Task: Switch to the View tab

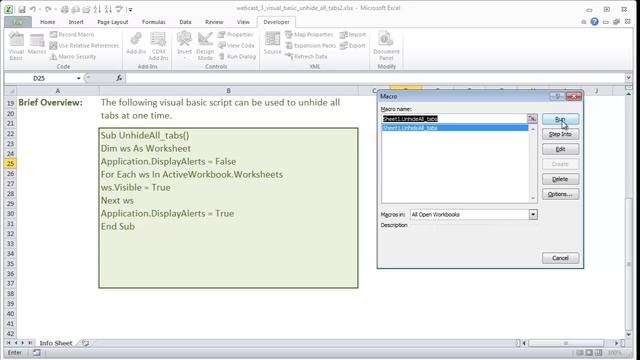Action: point(243,22)
